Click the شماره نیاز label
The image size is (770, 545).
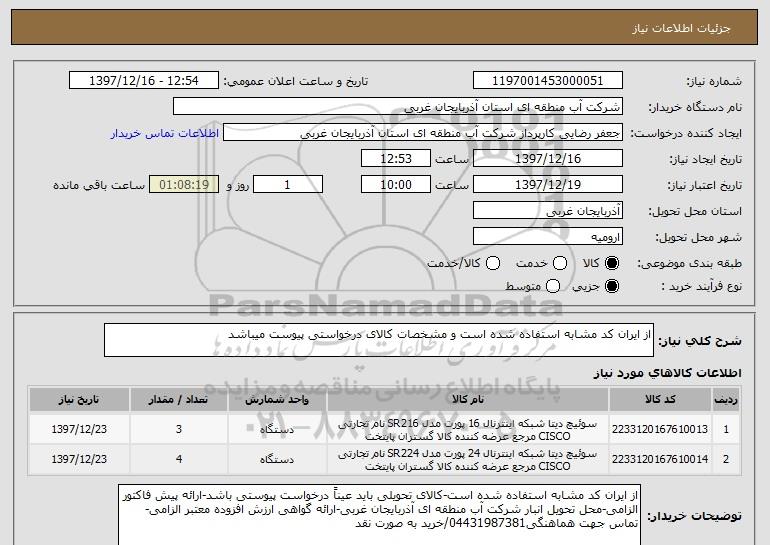[714, 82]
